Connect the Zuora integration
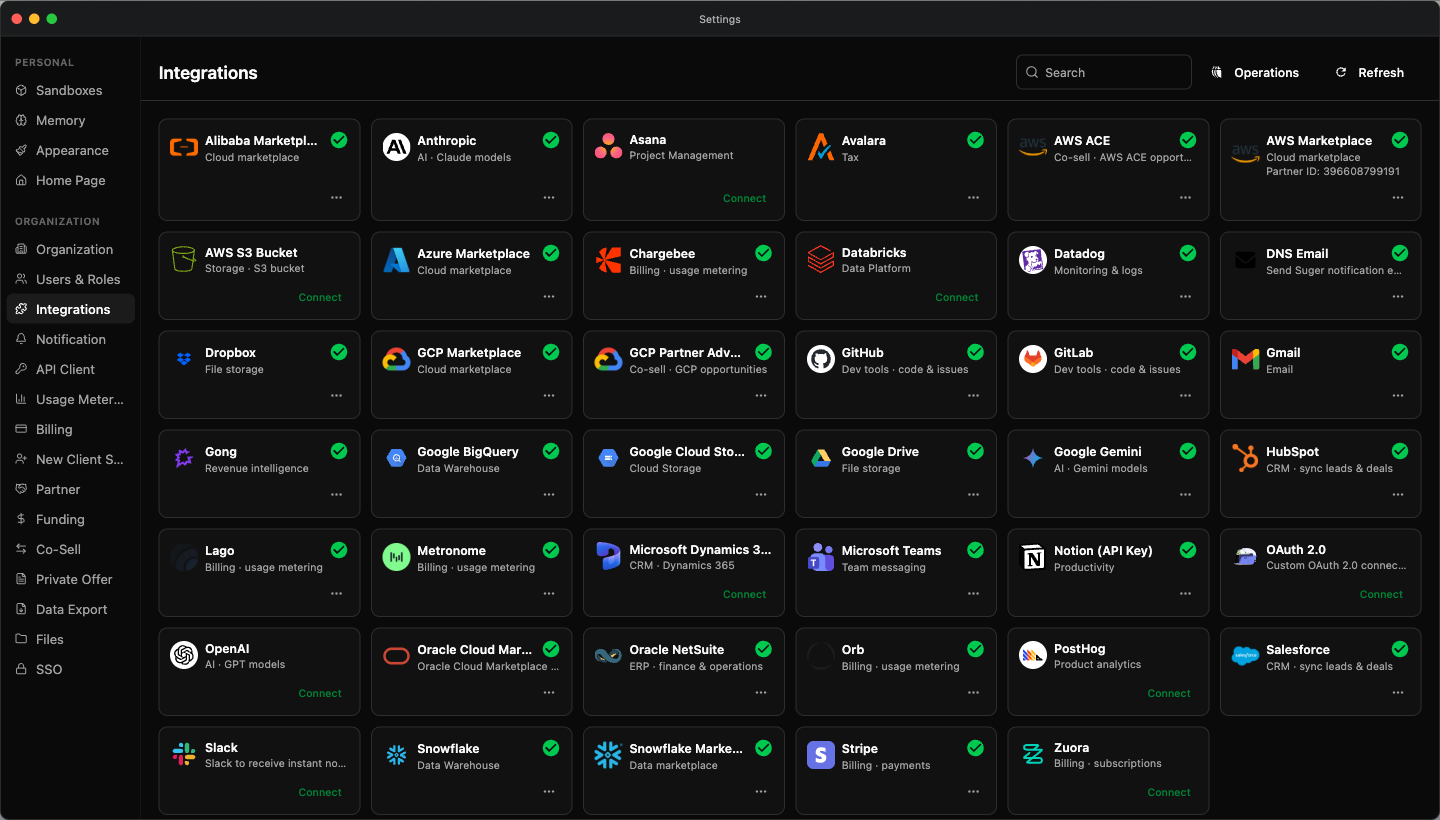Viewport: 1440px width, 820px height. click(1169, 792)
